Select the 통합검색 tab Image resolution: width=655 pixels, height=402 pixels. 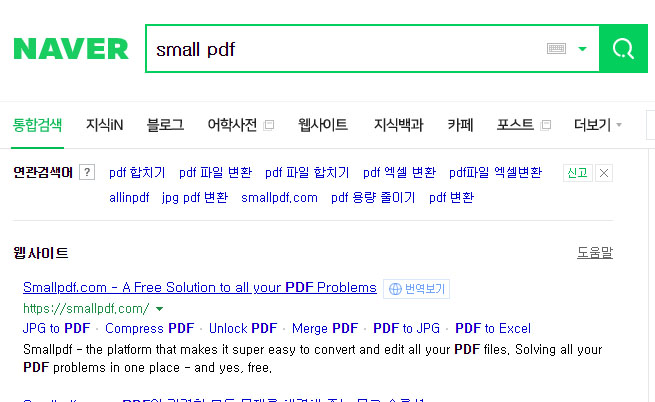tap(37, 125)
